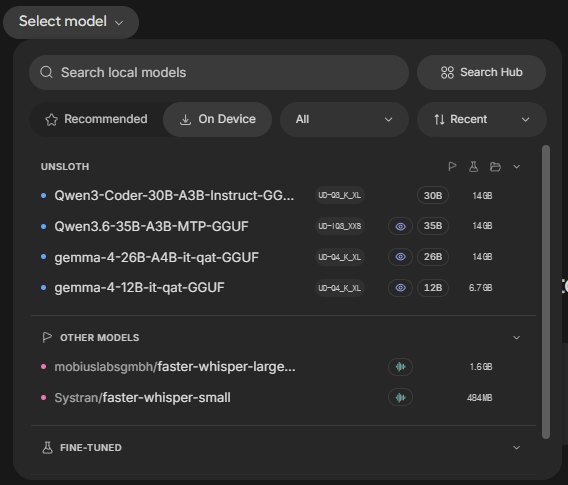The width and height of the screenshot is (568, 485).
Task: Click the flag icon beside Other Models
Action: pyautogui.click(x=47, y=337)
